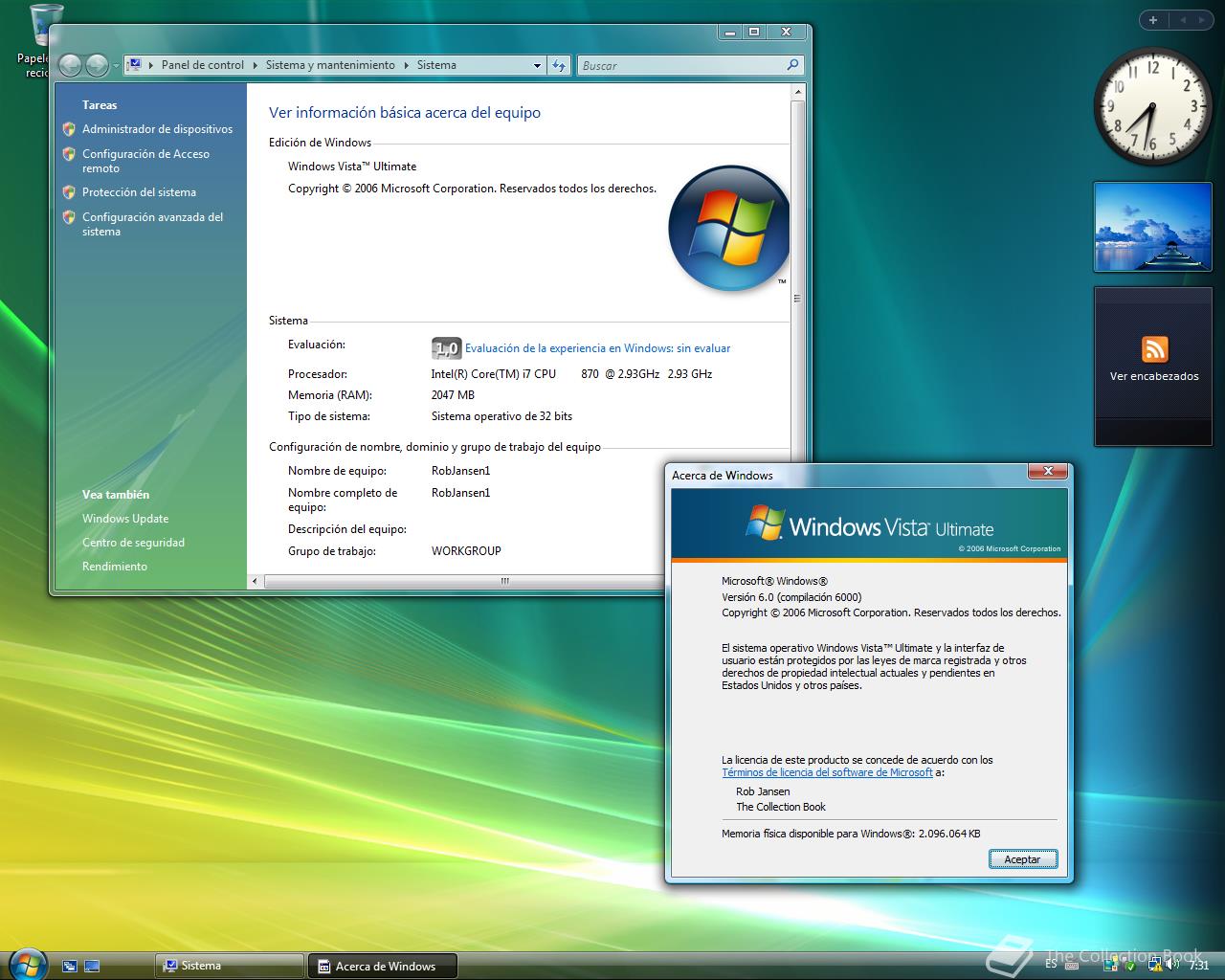Maximize the Sistema window
The image size is (1225, 980).
(x=753, y=32)
